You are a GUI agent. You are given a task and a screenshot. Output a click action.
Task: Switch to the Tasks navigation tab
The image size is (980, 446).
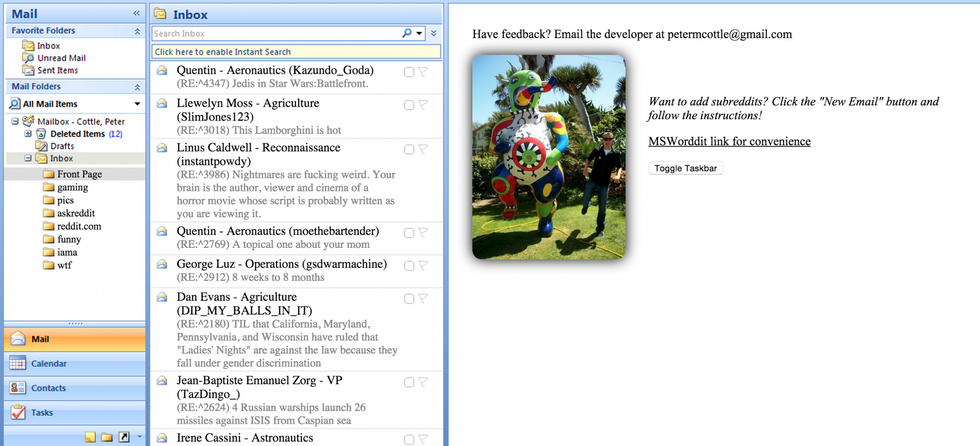click(x=75, y=412)
